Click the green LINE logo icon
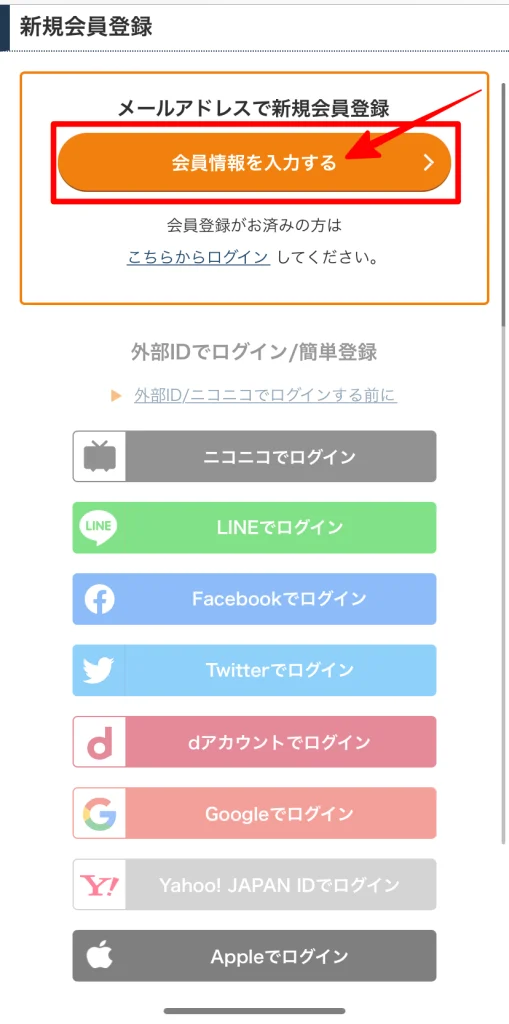The height and width of the screenshot is (1024, 509). pyautogui.click(x=98, y=528)
